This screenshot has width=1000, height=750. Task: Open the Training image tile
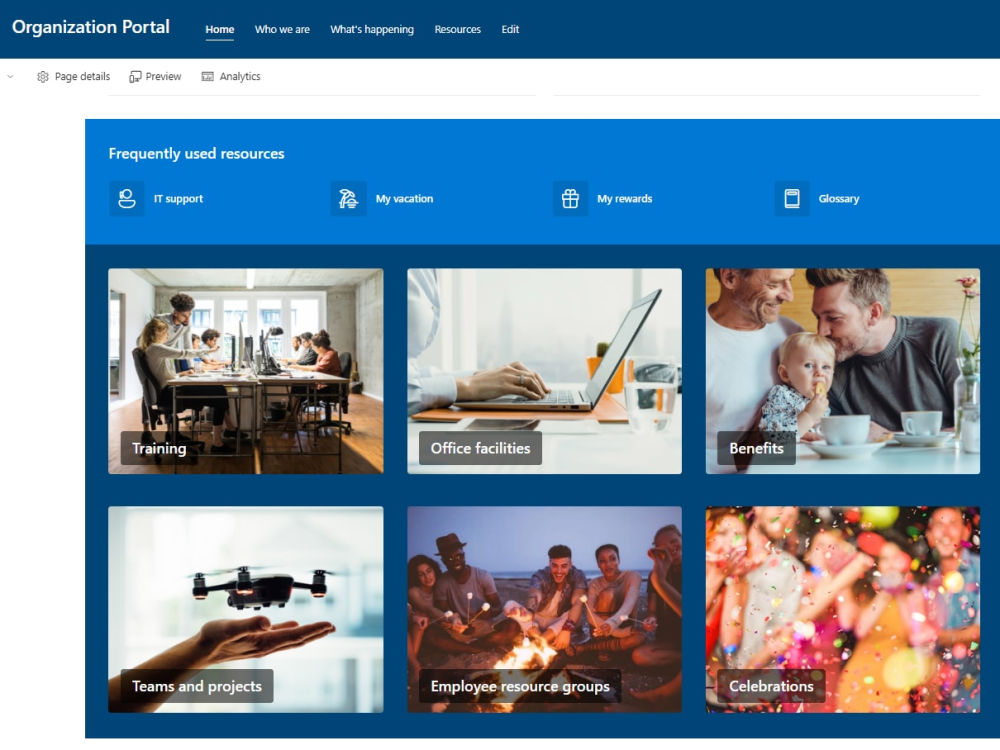coord(246,371)
